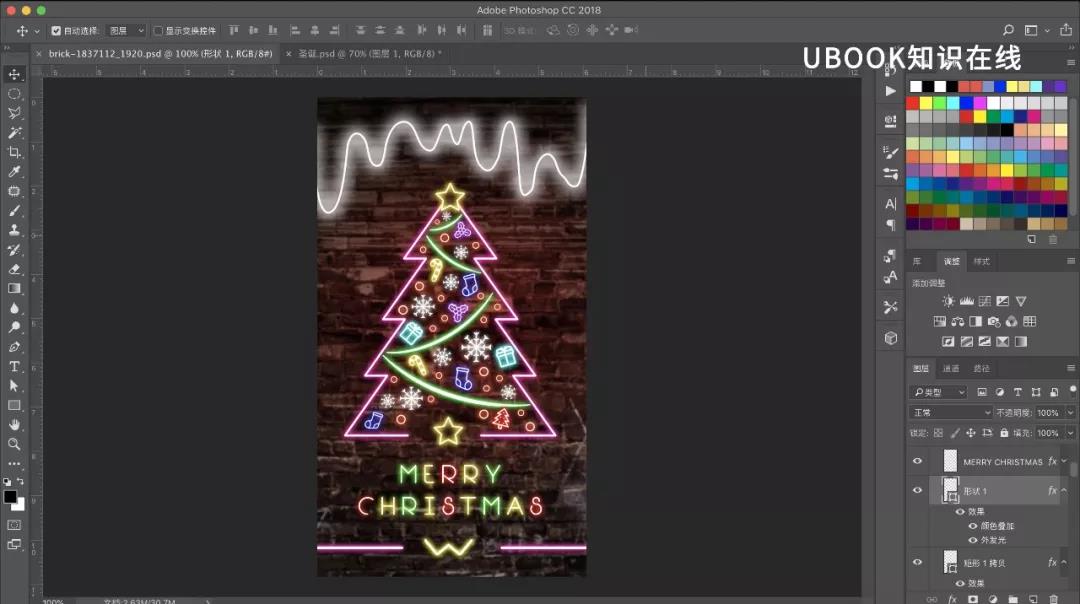Select the Zoom tool in toolbox
The width and height of the screenshot is (1080, 604).
(14, 444)
